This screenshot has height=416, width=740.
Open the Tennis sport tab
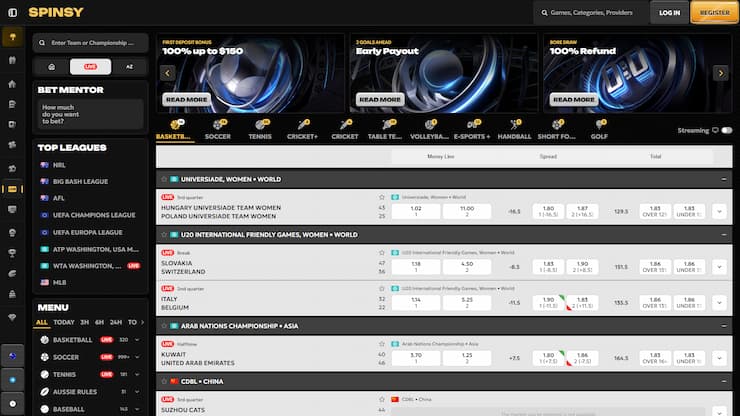tap(260, 130)
